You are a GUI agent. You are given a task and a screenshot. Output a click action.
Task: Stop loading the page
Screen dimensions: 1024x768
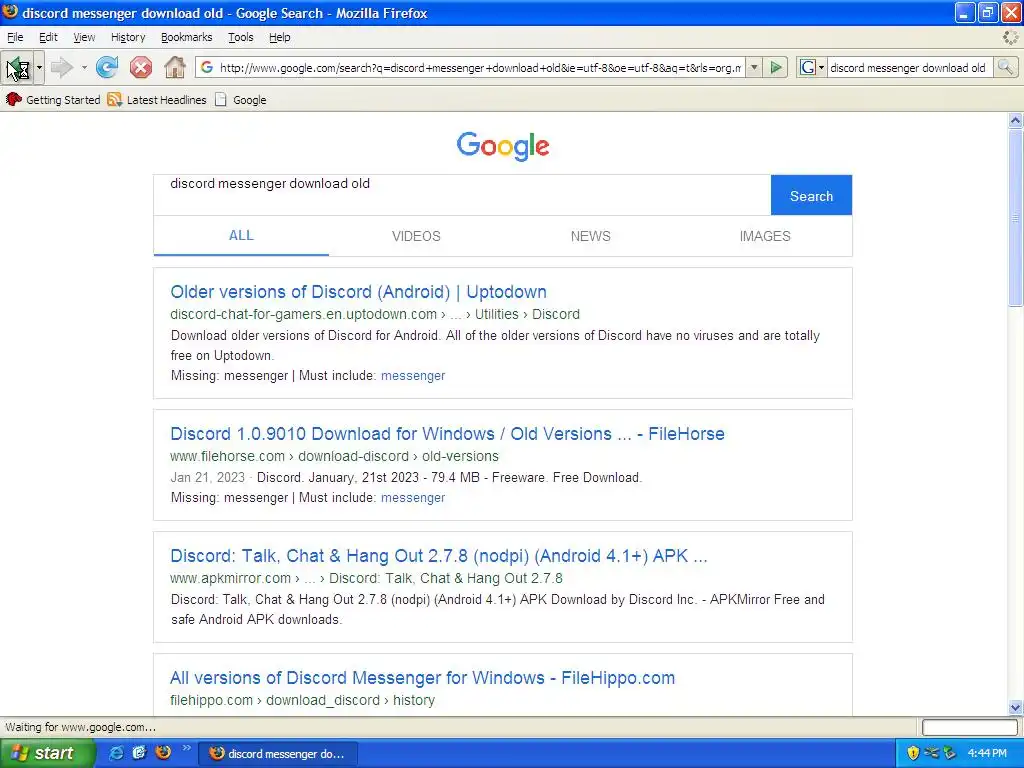[x=141, y=67]
